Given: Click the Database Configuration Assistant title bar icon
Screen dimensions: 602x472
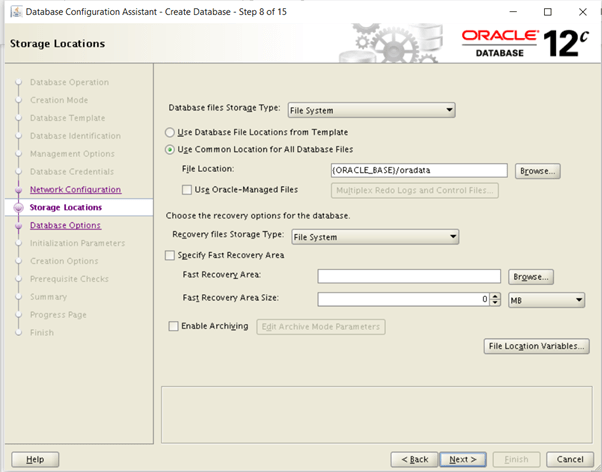Looking at the screenshot, I should (x=12, y=11).
